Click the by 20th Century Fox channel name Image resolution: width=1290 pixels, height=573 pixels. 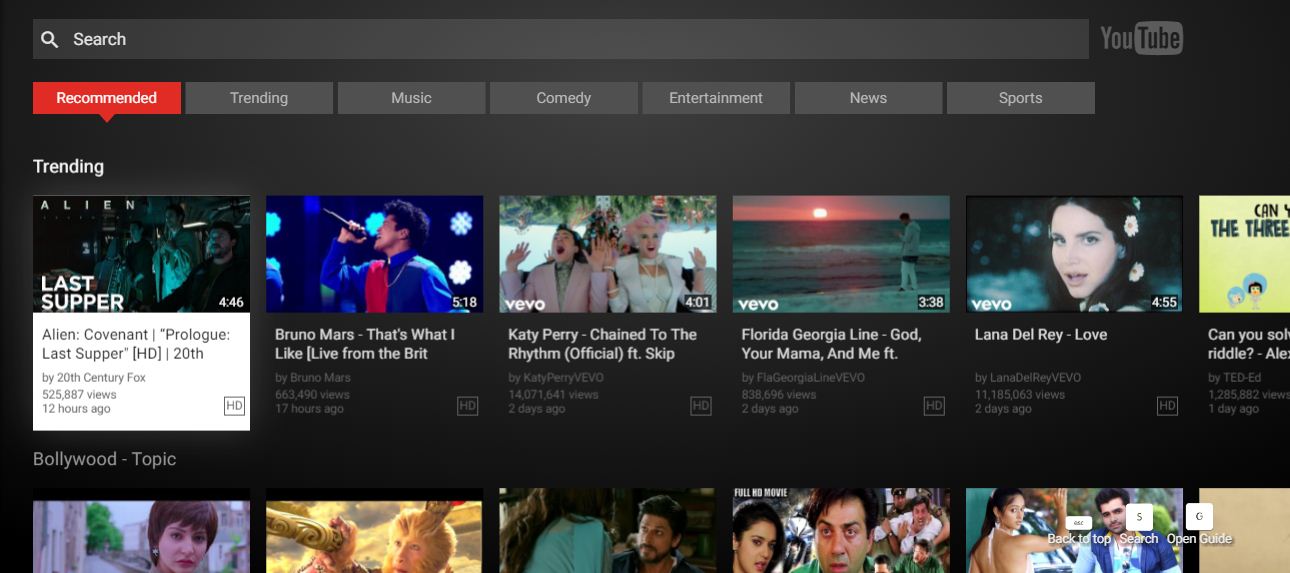click(x=94, y=378)
